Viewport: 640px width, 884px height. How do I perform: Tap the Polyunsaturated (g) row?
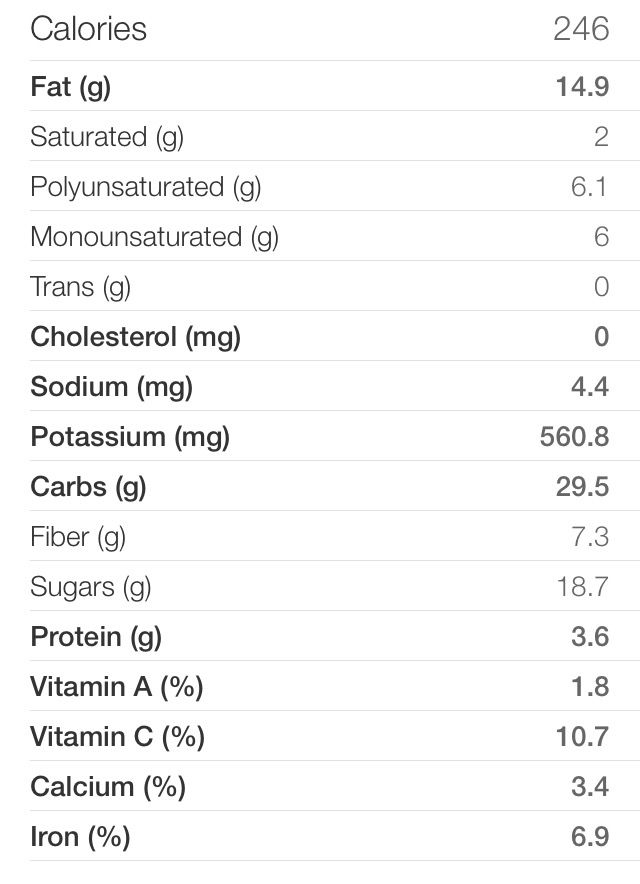[320, 186]
